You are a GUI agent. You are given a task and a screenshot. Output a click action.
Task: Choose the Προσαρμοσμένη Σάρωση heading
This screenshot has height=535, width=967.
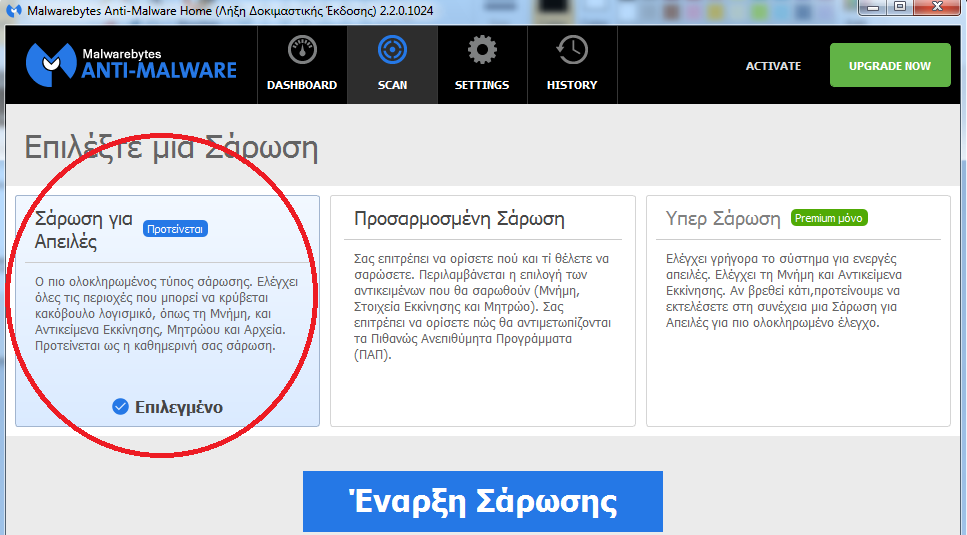(459, 219)
